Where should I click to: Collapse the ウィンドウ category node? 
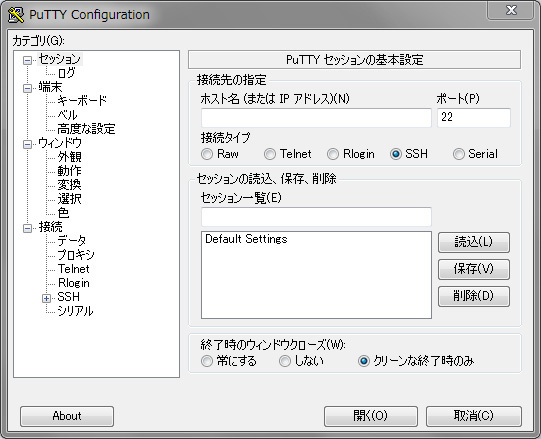coord(27,144)
